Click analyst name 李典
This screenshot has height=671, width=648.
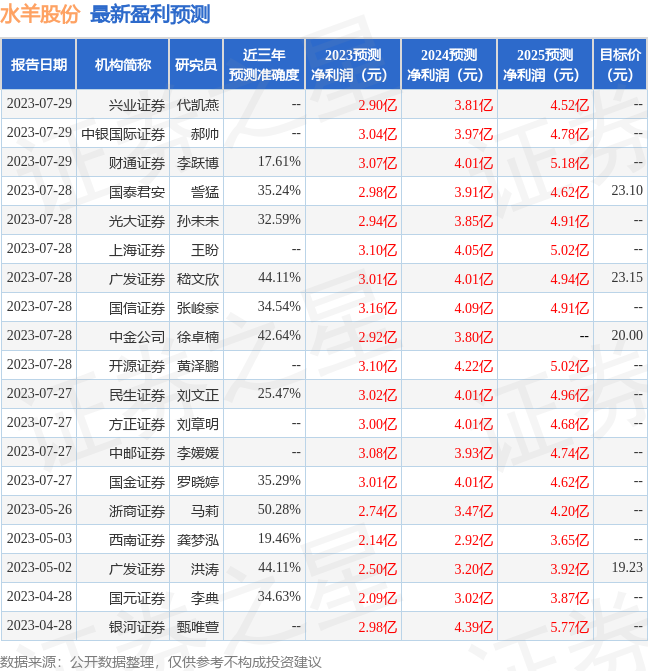click(x=205, y=598)
